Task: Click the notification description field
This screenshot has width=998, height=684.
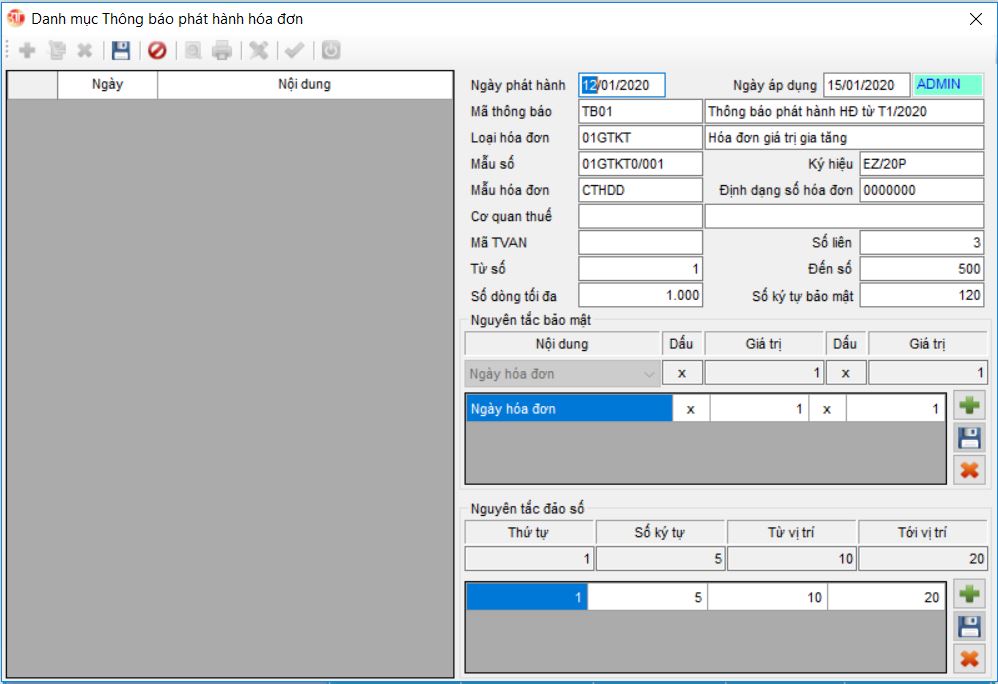Action: click(844, 111)
